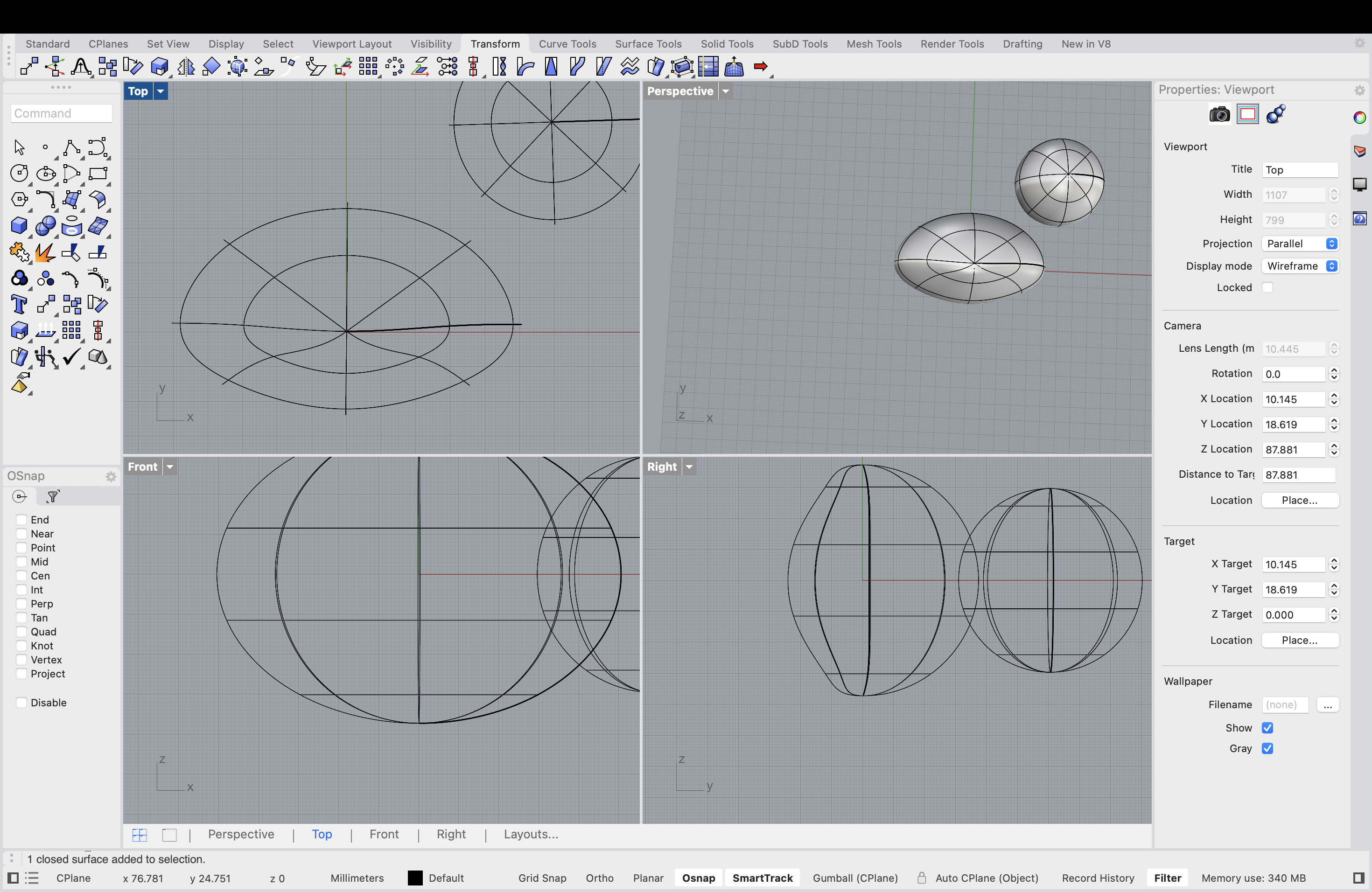Click the Cage Edit icon in toolbar
Image resolution: width=1372 pixels, height=892 pixels.
(682, 67)
